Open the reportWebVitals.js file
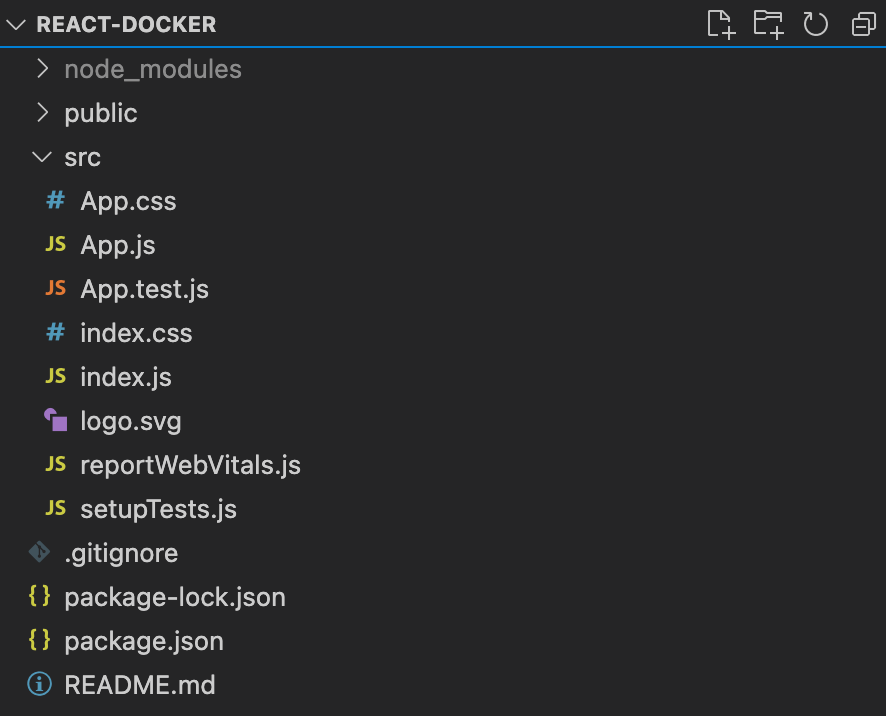Viewport: 886px width, 716px height. pyautogui.click(x=190, y=464)
